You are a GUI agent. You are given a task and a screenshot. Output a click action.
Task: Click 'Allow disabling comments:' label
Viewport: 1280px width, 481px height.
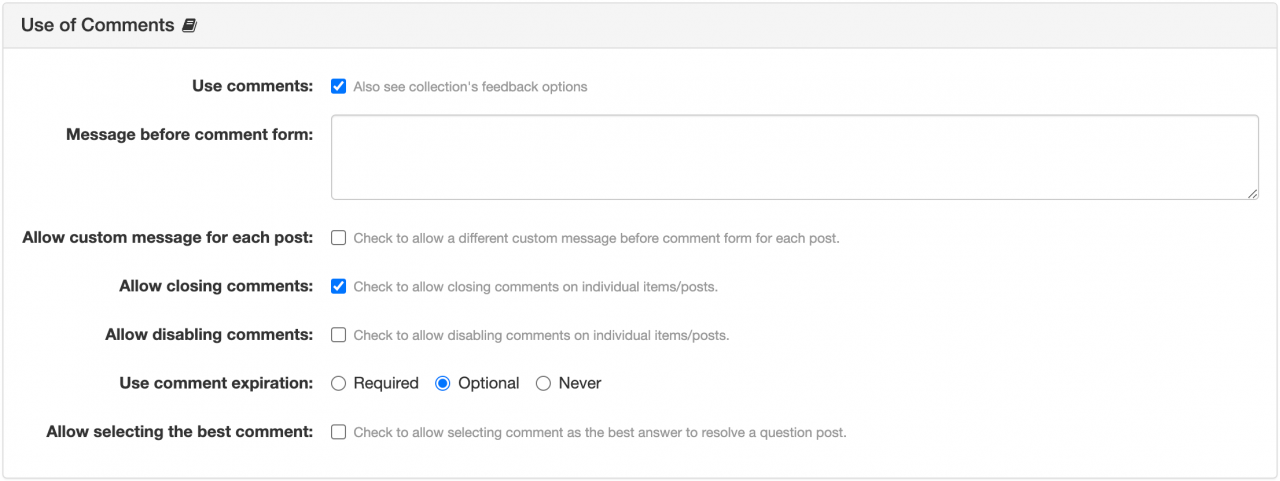coord(209,335)
